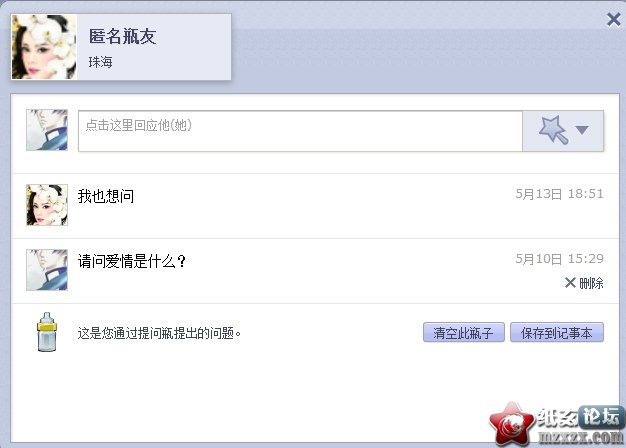Click the X icon next to 删除
This screenshot has width=626, height=448.
point(570,283)
